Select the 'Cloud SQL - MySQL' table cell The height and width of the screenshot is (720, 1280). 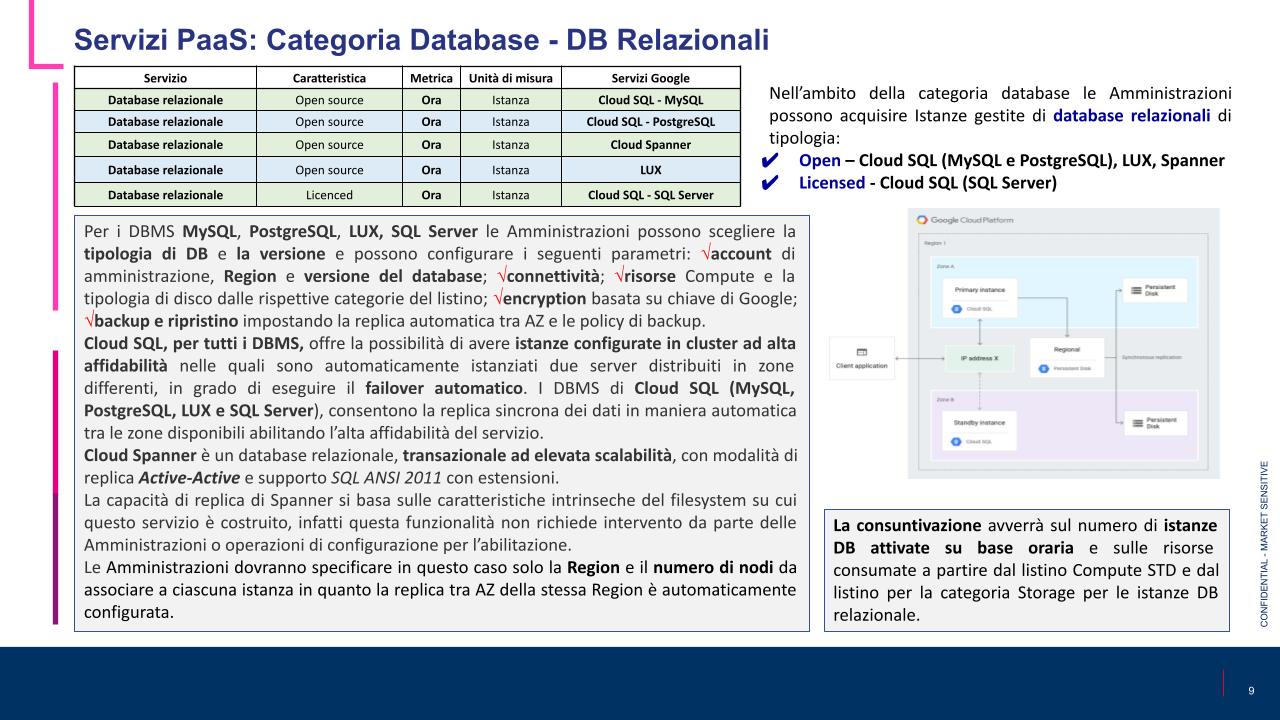pos(650,100)
